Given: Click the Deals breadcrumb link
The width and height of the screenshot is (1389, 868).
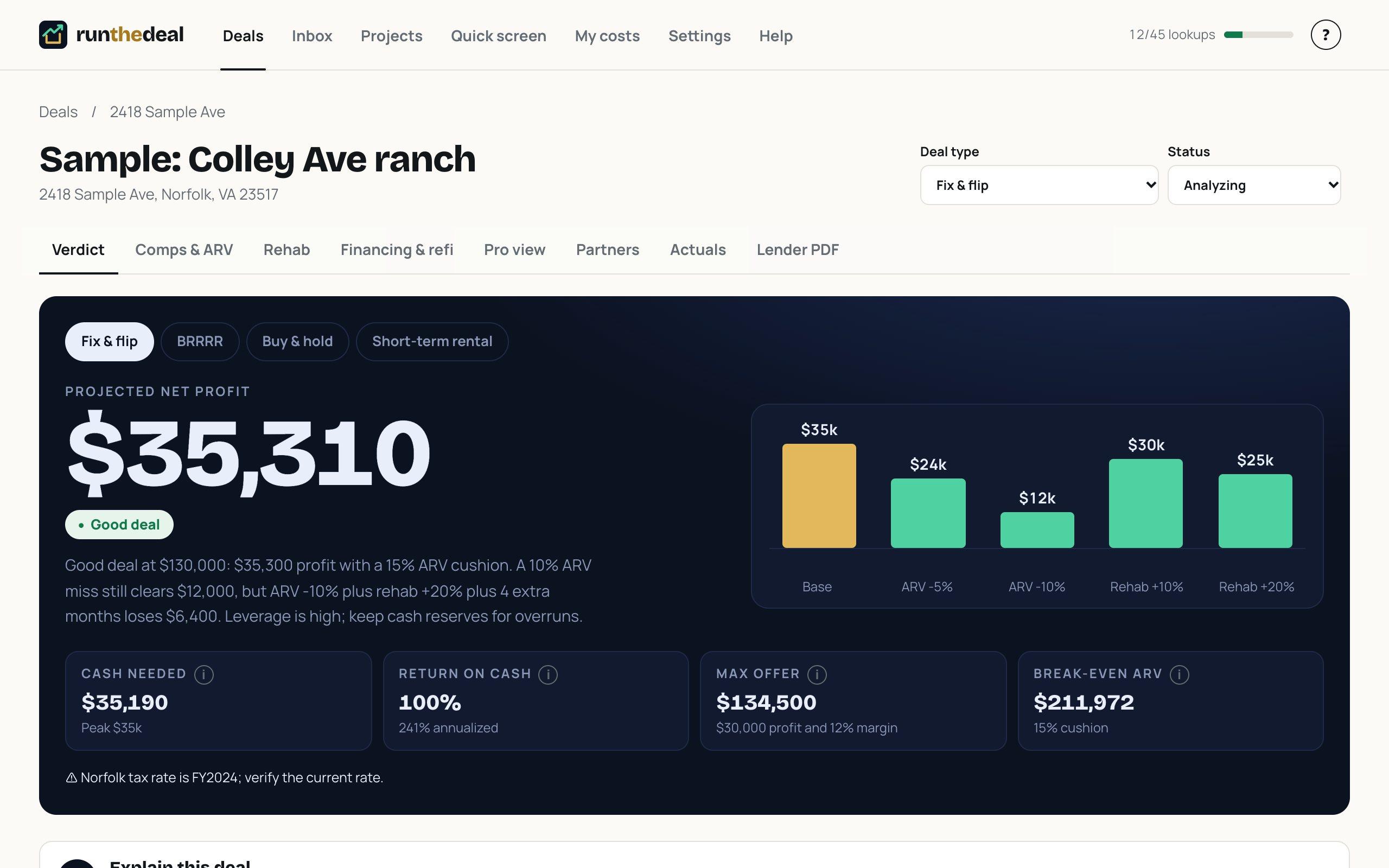Looking at the screenshot, I should 58,112.
